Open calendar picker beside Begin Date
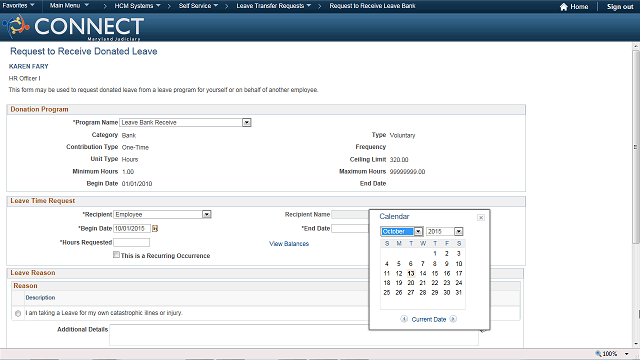This screenshot has height=360, width=640. point(155,229)
